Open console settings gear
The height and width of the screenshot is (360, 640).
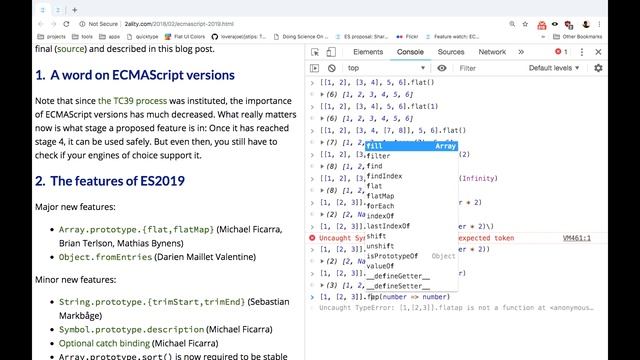[x=598, y=68]
